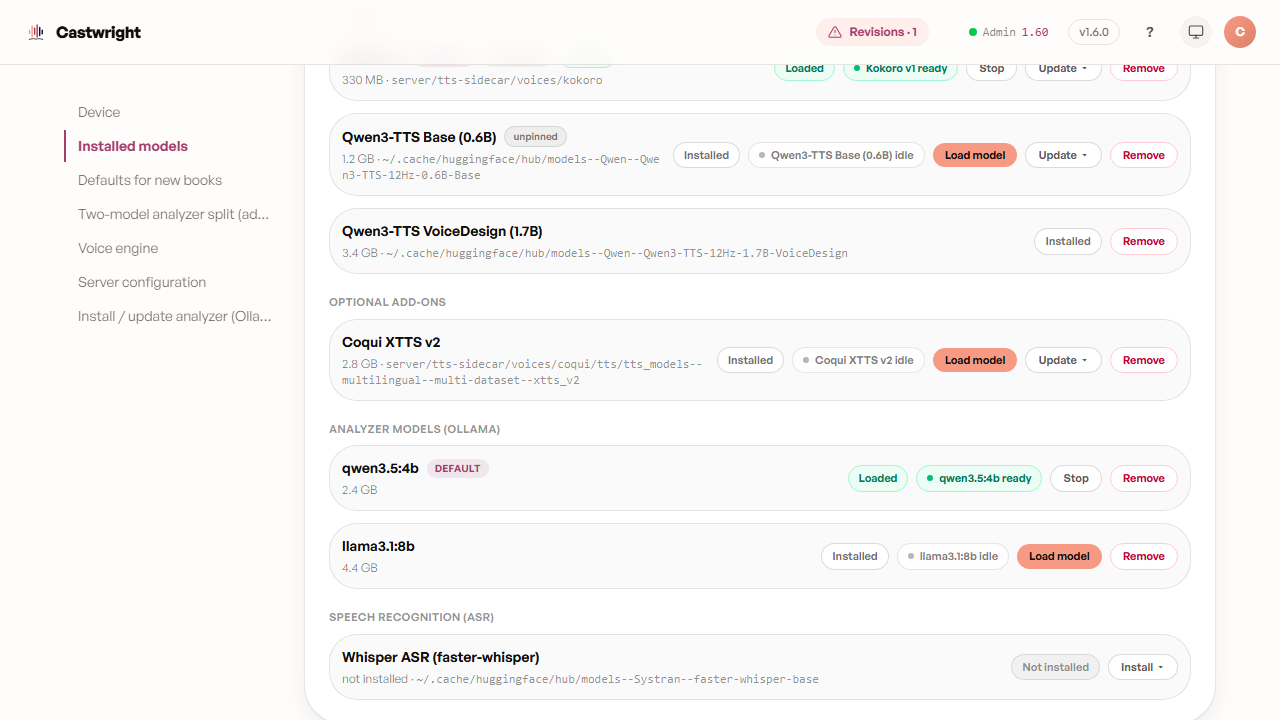Click the Speech recognition (ASR) heading
This screenshot has width=1280, height=720.
(412, 617)
